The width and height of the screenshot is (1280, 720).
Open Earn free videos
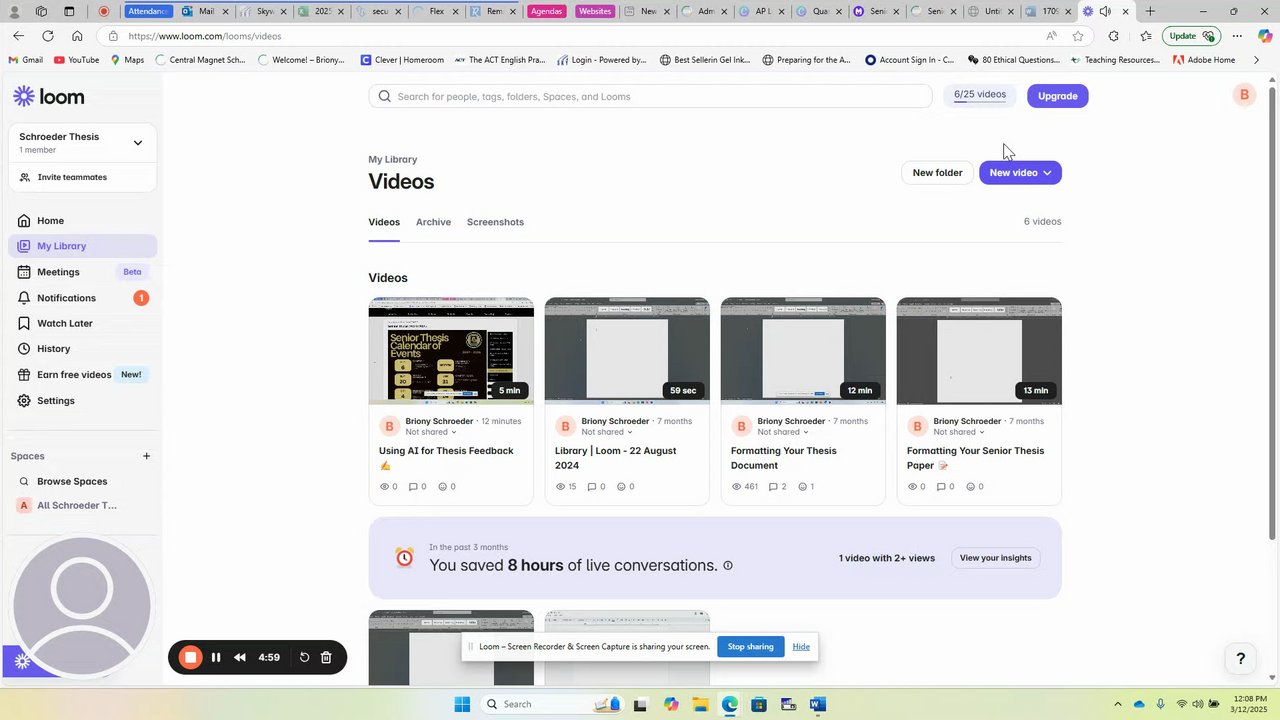(x=83, y=375)
